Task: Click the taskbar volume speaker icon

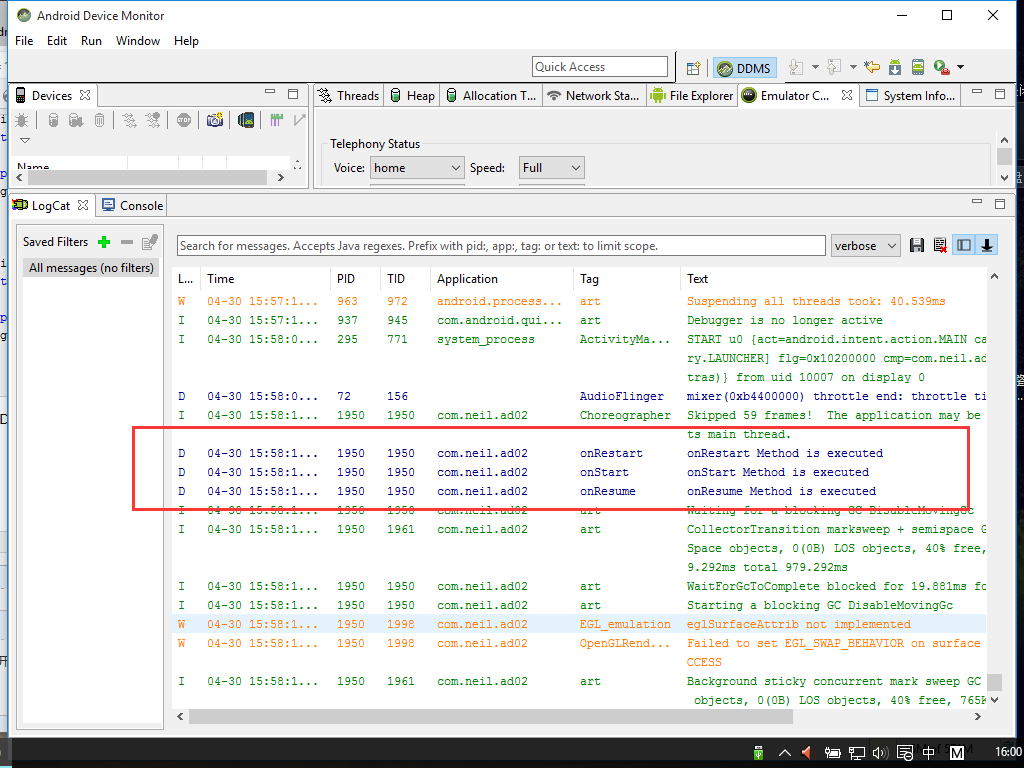Action: tap(879, 753)
